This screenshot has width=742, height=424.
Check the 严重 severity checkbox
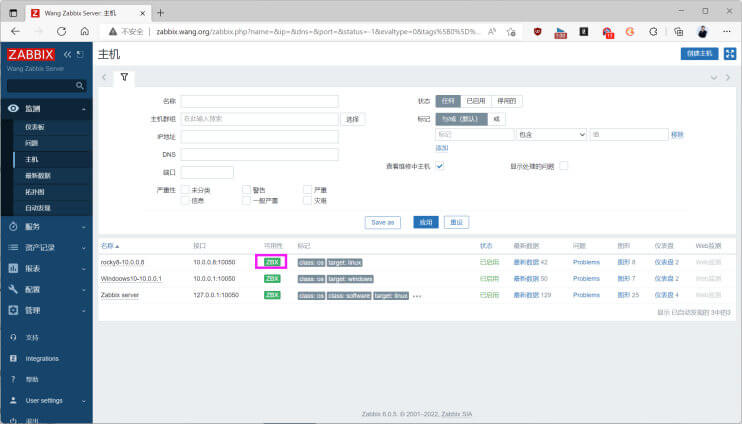(x=307, y=189)
